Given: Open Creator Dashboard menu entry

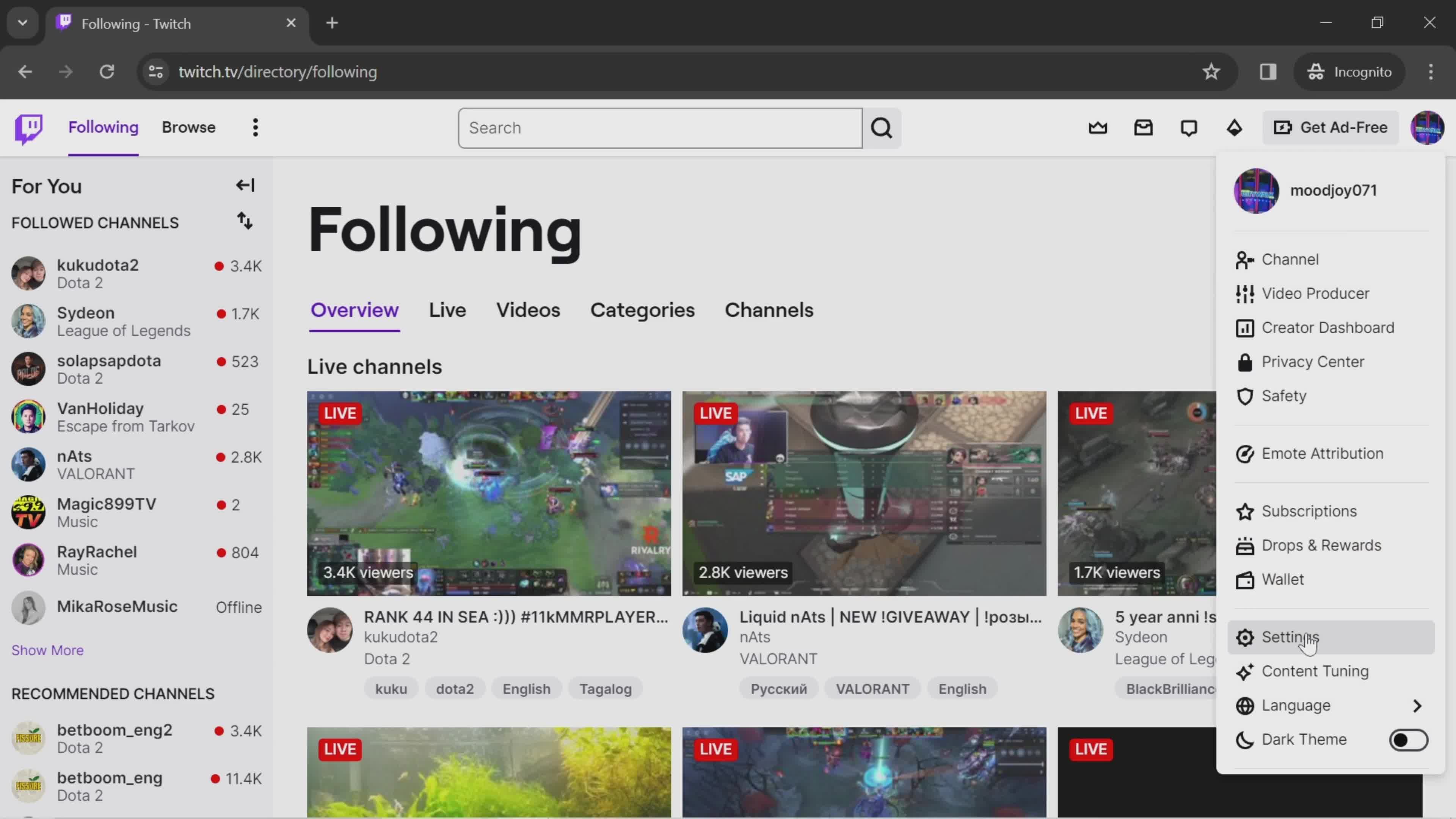Looking at the screenshot, I should [x=1331, y=328].
